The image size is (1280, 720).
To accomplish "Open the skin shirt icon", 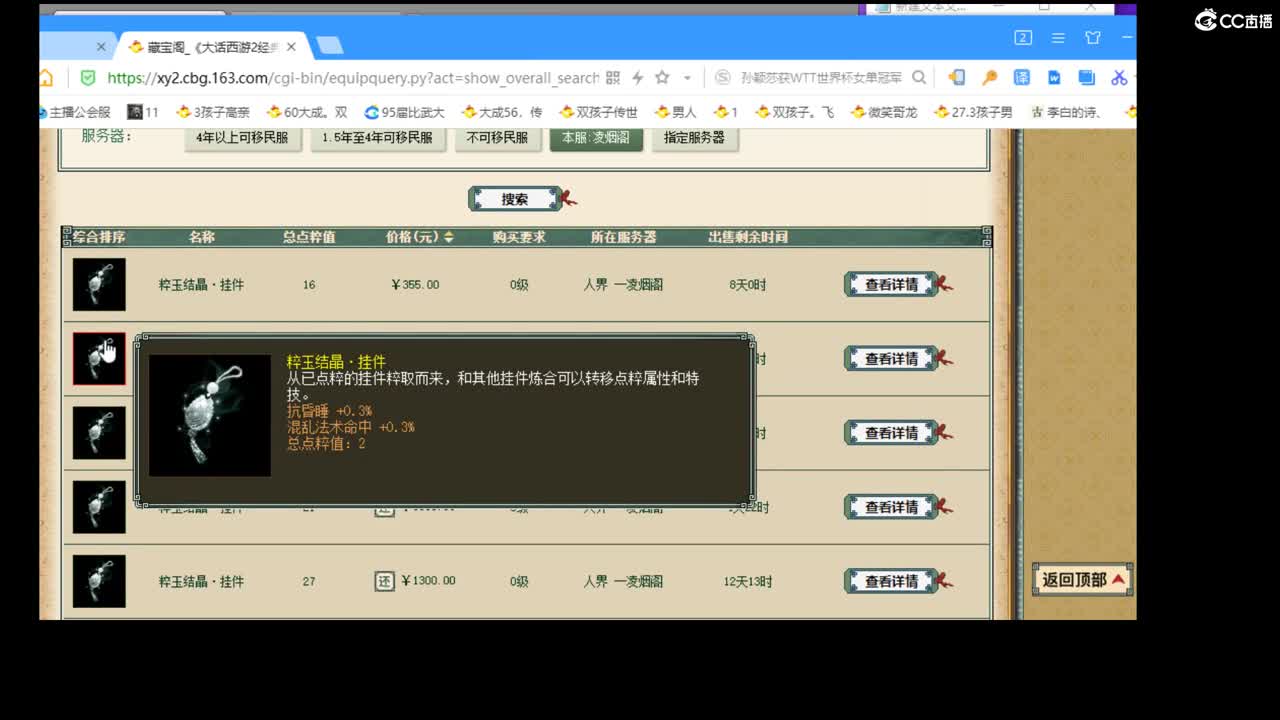I will pos(1093,38).
